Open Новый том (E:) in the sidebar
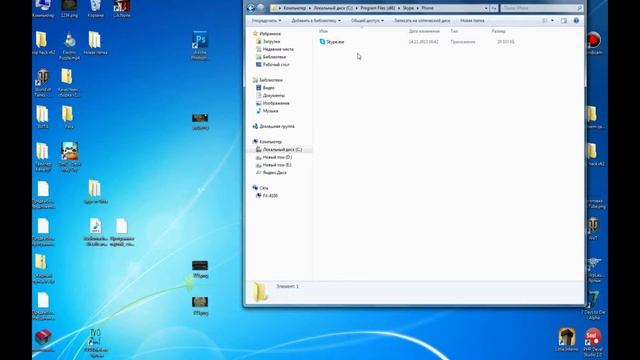The height and width of the screenshot is (360, 640). 277,165
